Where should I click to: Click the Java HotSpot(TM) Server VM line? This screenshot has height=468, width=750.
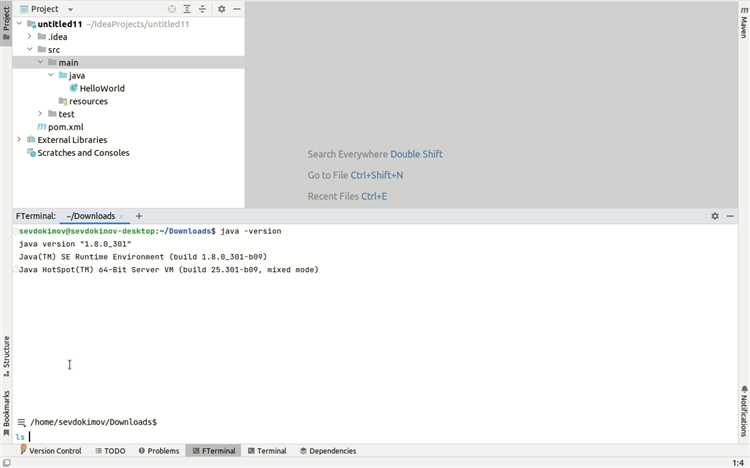pyautogui.click(x=169, y=270)
